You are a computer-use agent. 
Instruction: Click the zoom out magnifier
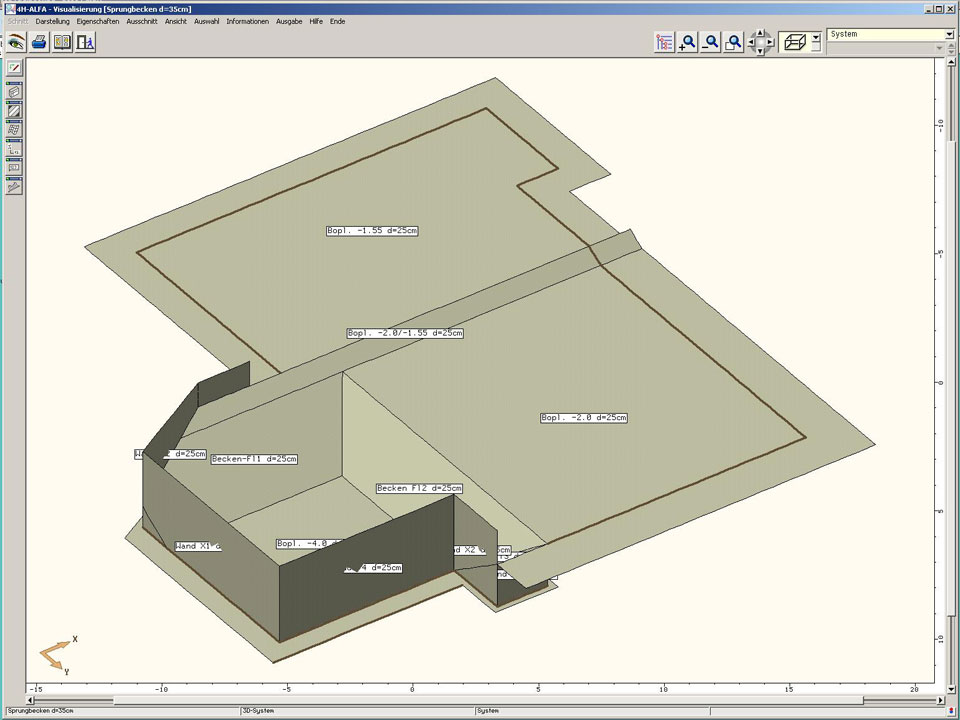tap(711, 42)
